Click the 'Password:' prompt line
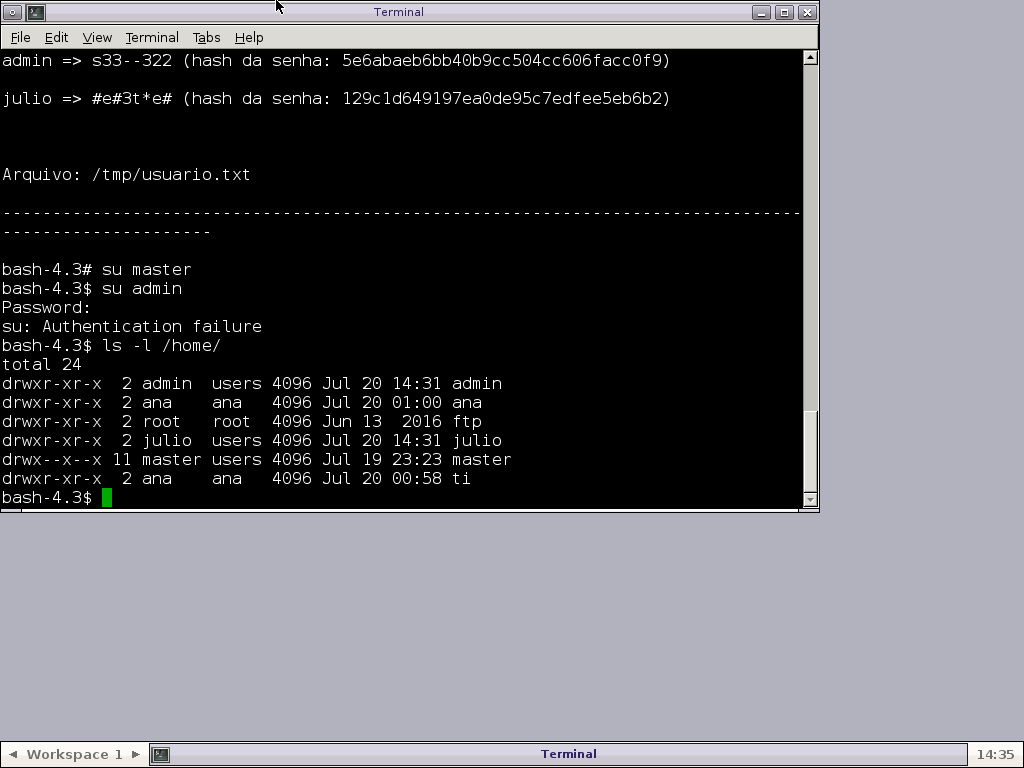The width and height of the screenshot is (1024, 768). (46, 308)
